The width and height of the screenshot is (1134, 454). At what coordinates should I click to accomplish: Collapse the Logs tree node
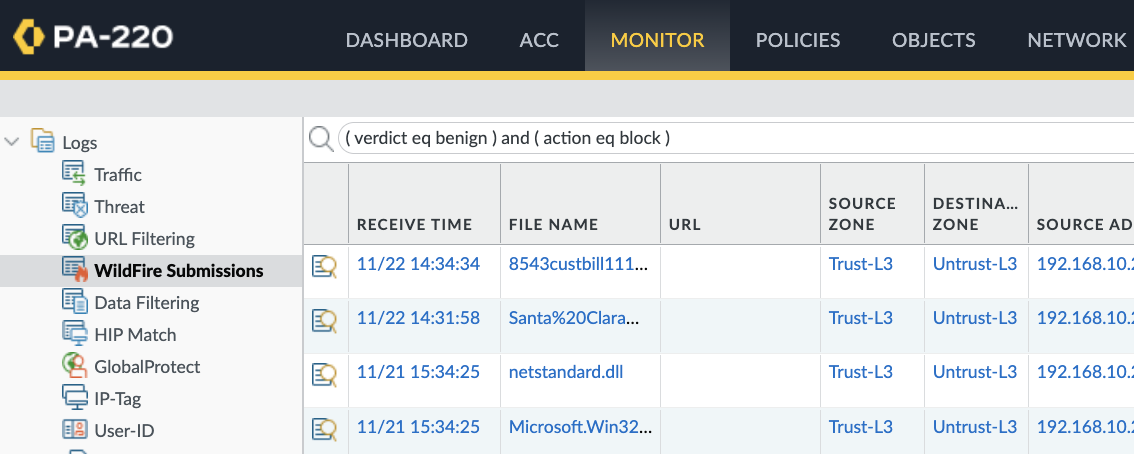pos(12,142)
